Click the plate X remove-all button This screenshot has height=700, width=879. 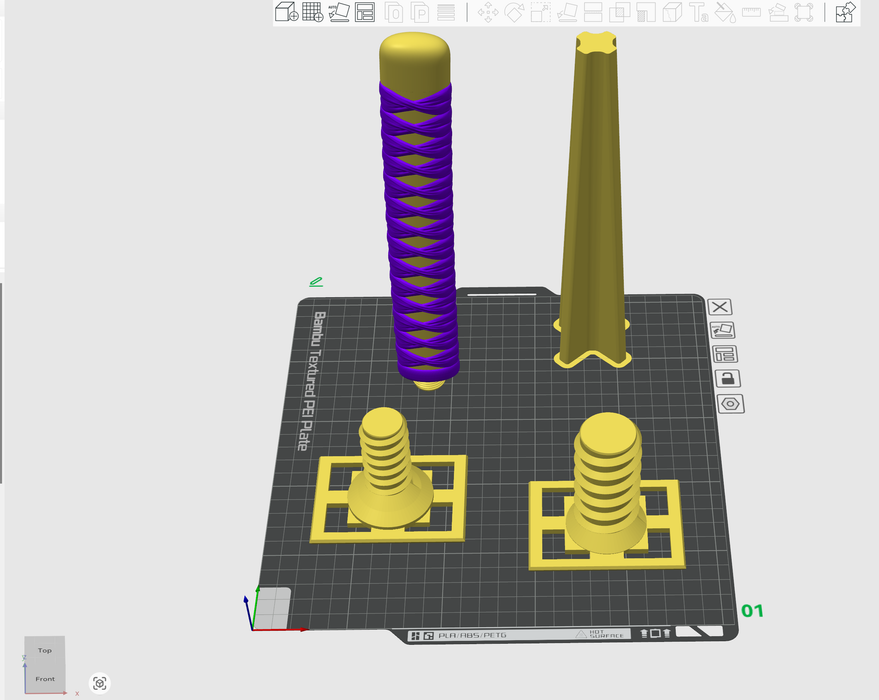point(720,307)
